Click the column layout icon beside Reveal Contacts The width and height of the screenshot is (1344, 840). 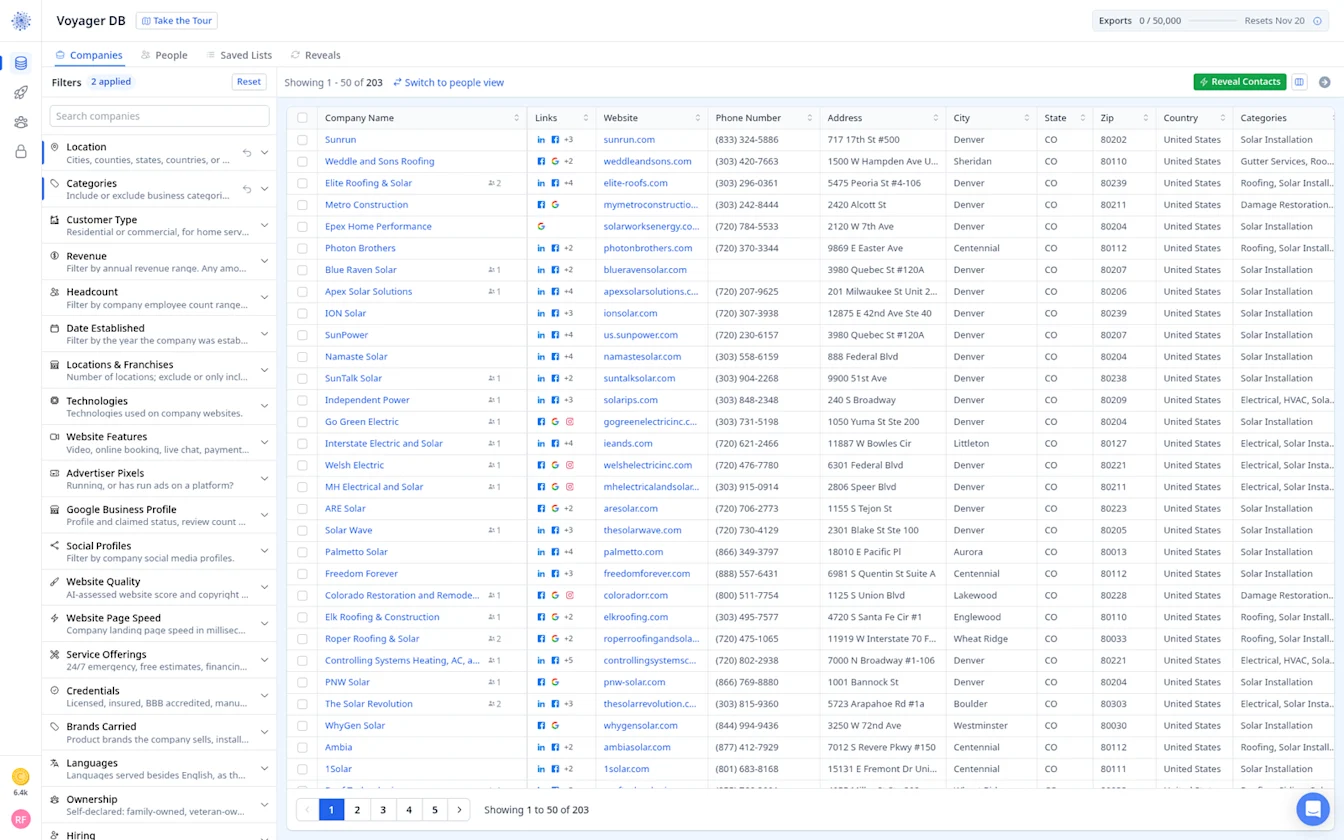click(x=1299, y=82)
